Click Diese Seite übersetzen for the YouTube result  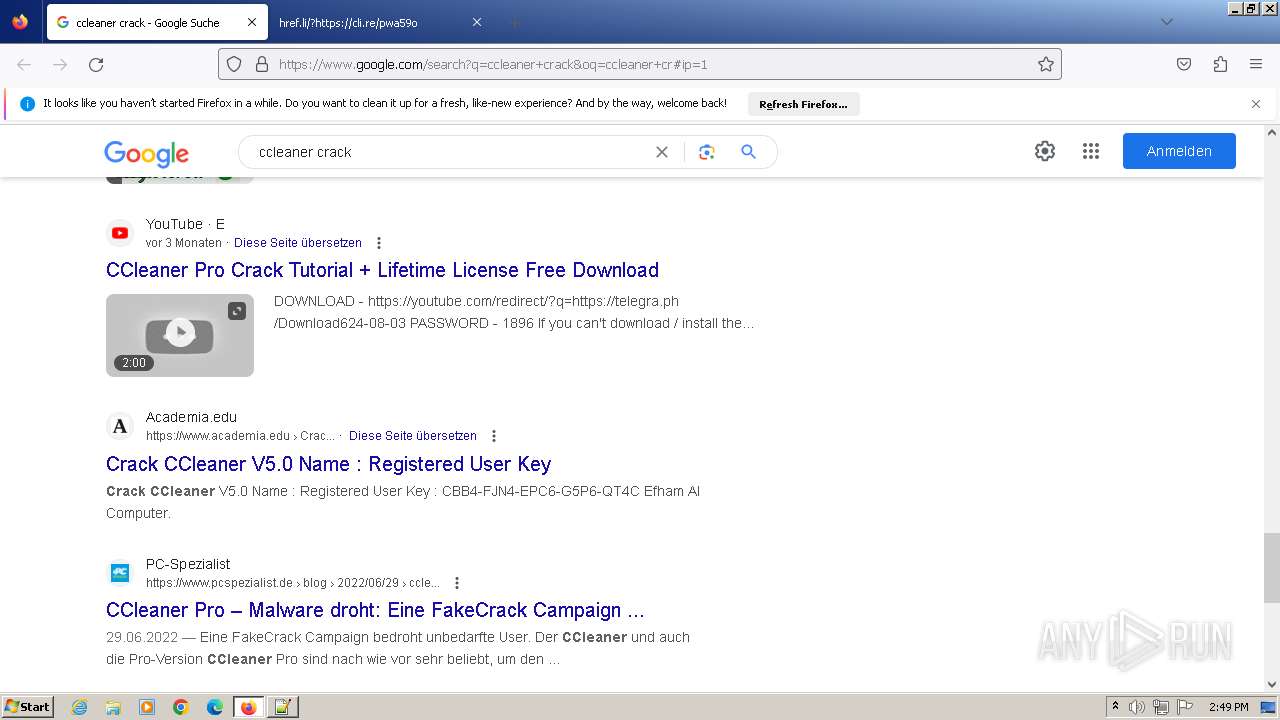[x=298, y=243]
